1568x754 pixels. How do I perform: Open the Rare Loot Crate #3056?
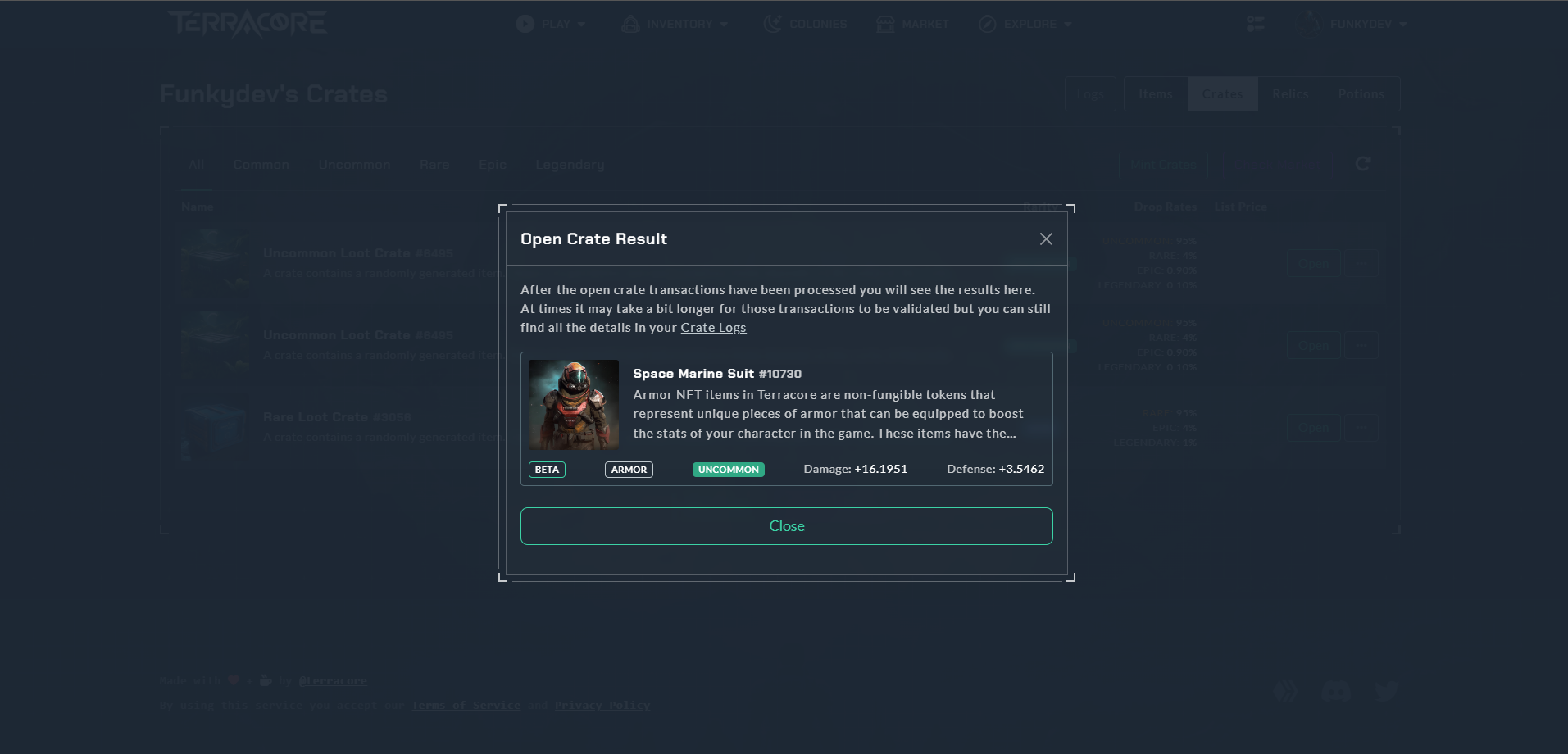(1313, 427)
